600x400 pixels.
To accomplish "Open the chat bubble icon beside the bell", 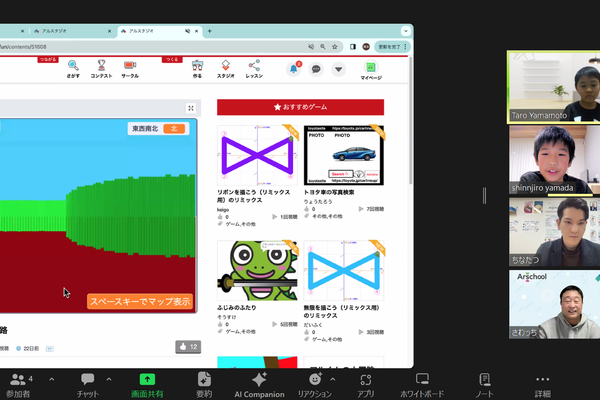I will pyautogui.click(x=316, y=69).
